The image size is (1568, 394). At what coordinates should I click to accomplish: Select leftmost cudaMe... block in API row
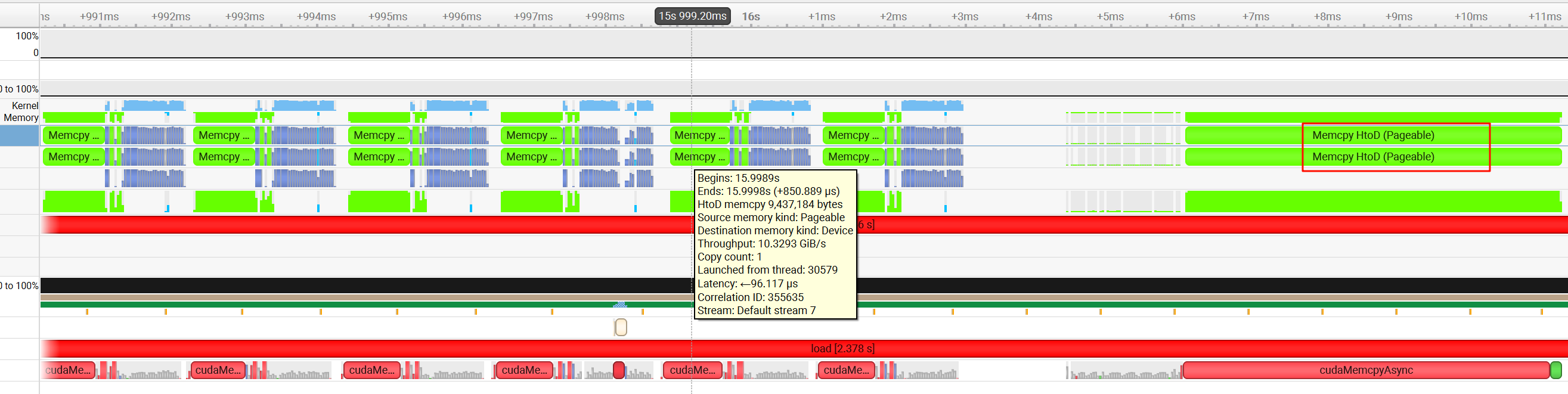click(x=68, y=370)
